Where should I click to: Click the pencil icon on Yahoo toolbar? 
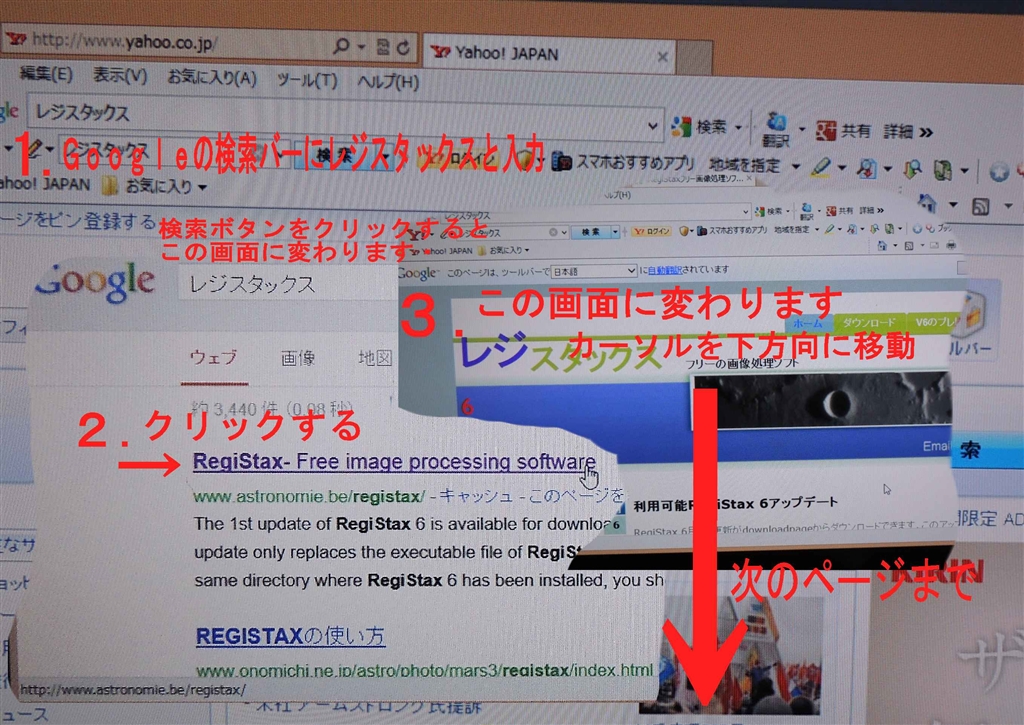point(34,148)
